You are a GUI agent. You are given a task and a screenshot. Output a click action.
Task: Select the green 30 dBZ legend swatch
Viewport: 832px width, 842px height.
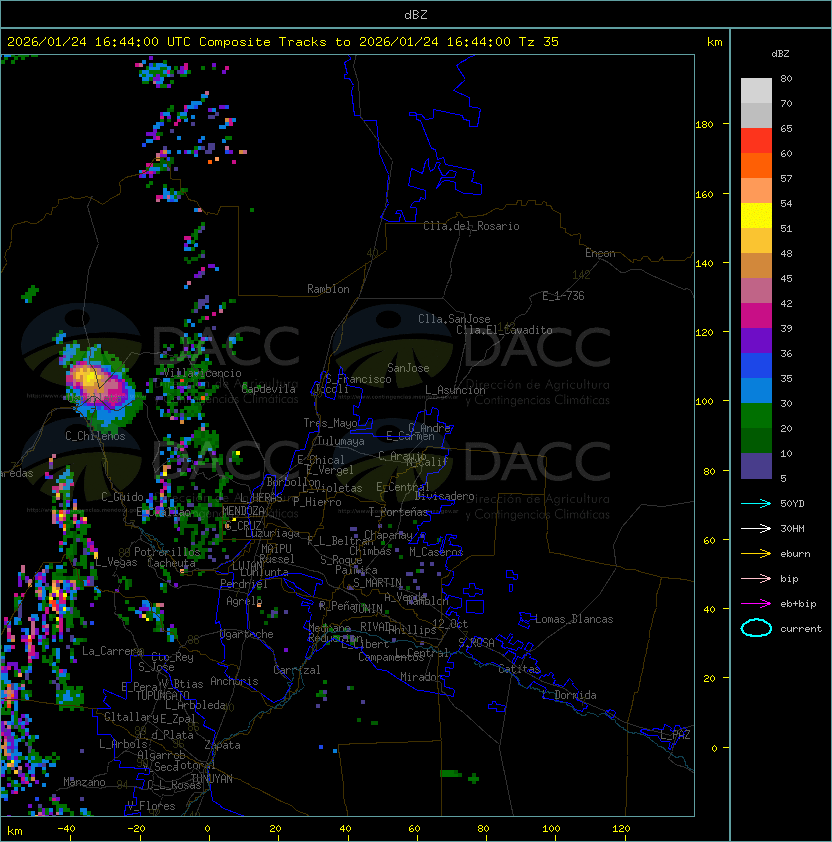(756, 416)
